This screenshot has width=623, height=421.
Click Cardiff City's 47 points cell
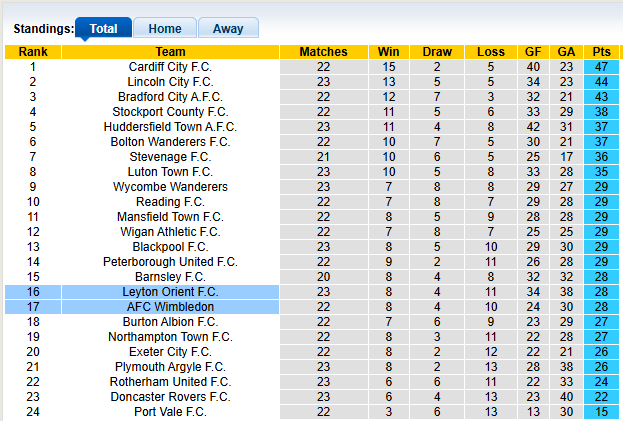click(602, 67)
